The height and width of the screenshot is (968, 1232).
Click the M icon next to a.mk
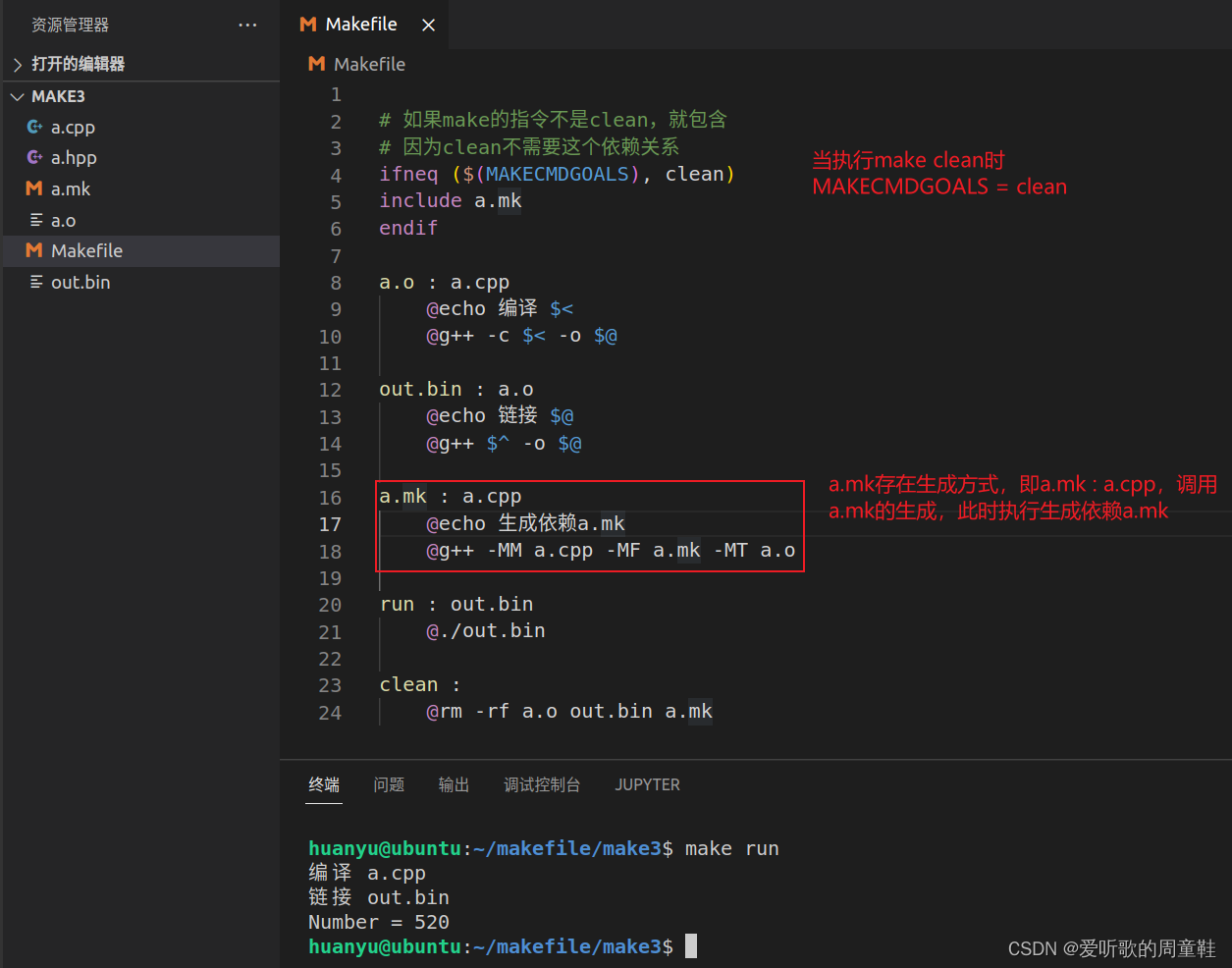pos(34,188)
